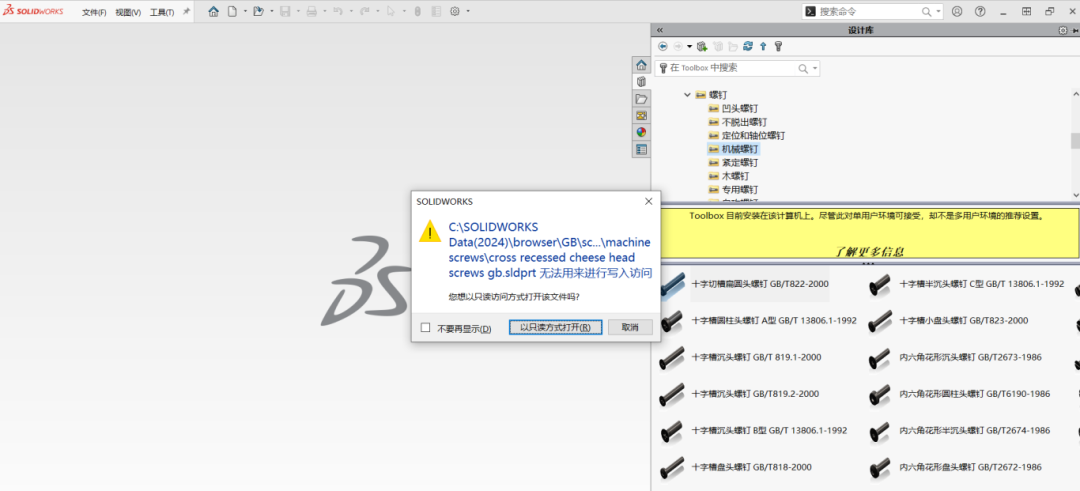The image size is (1080, 491).
Task: Close the SOLIDWORKS warning dialog
Action: tap(647, 202)
